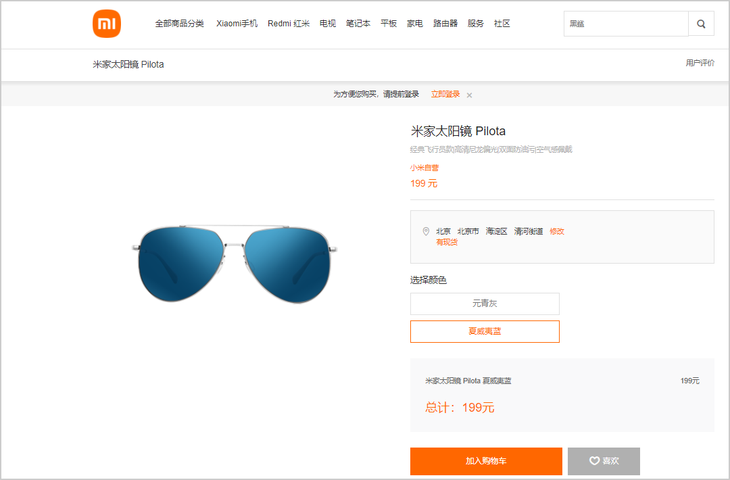Click the Xiaomi MI logo
Viewport: 730px width, 480px height.
(107, 24)
